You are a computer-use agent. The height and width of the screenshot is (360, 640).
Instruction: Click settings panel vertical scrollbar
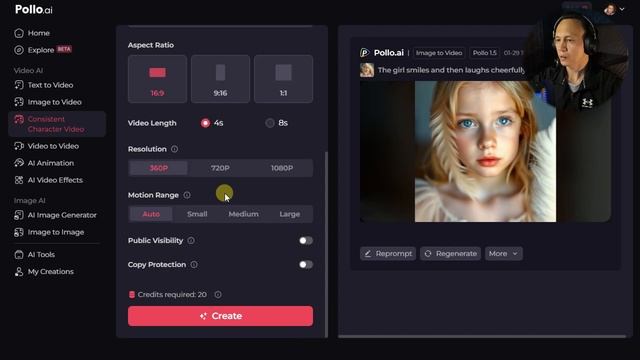[x=326, y=244]
